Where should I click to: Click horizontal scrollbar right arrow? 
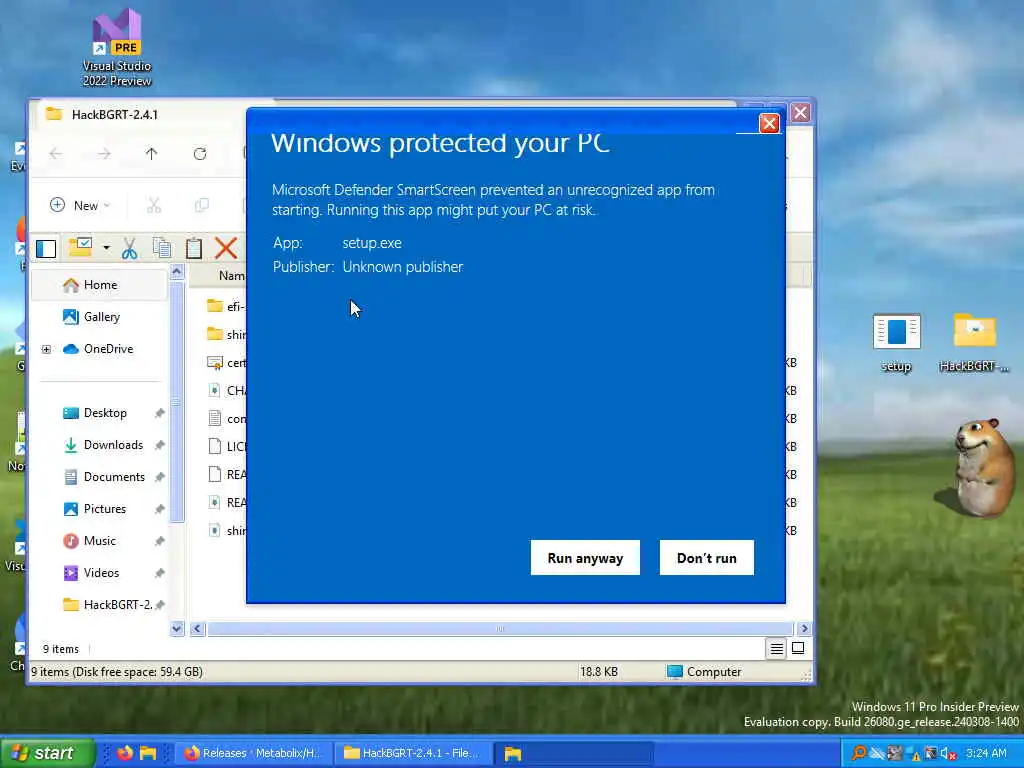(804, 629)
